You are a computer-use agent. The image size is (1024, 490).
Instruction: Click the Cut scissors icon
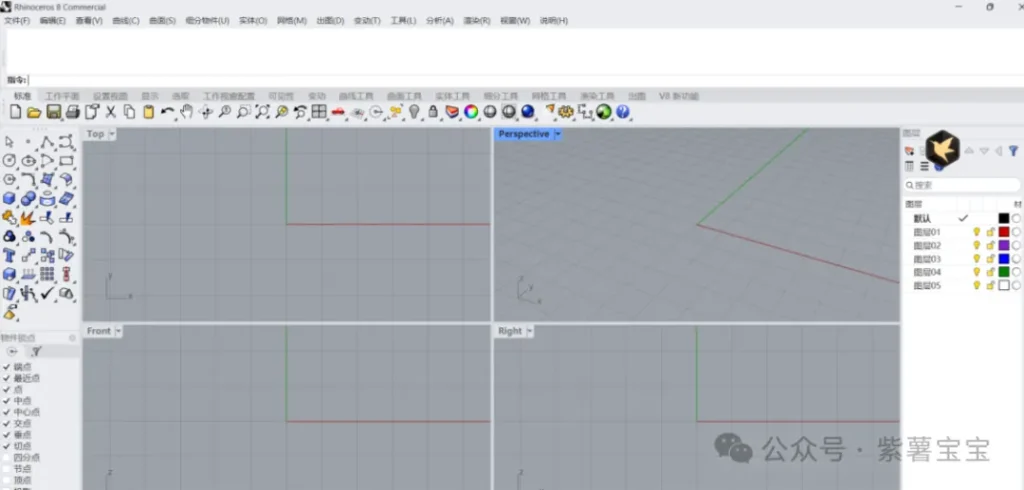pyautogui.click(x=111, y=112)
